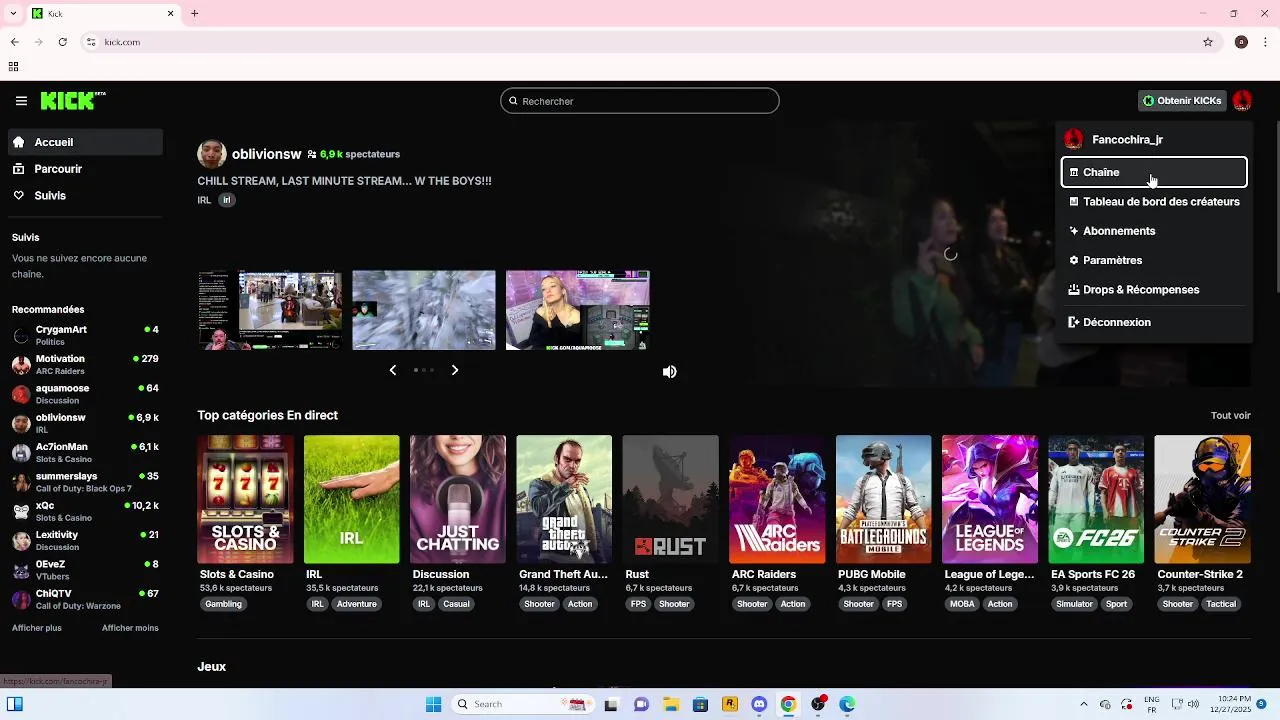Click ChiQTV avatar in sidebar
The image size is (1280, 720).
tap(21, 599)
